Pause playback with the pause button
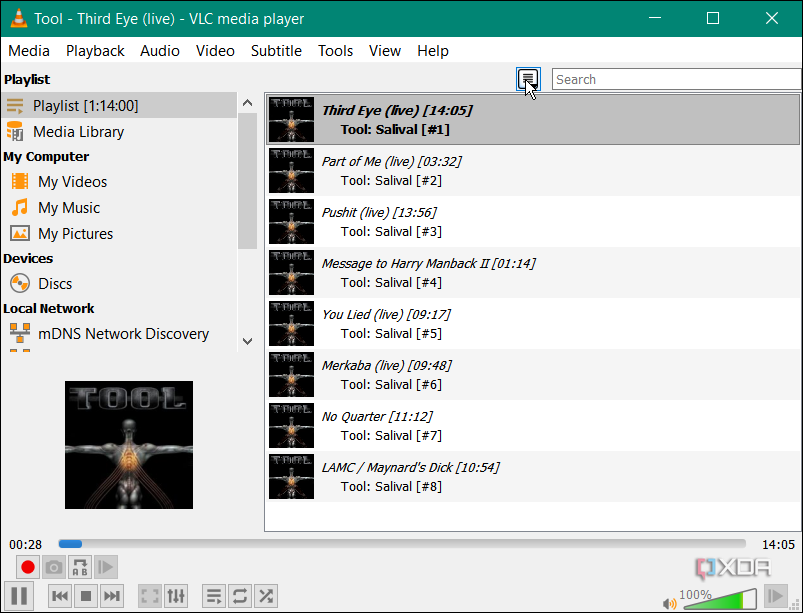The image size is (803, 613). 19,596
